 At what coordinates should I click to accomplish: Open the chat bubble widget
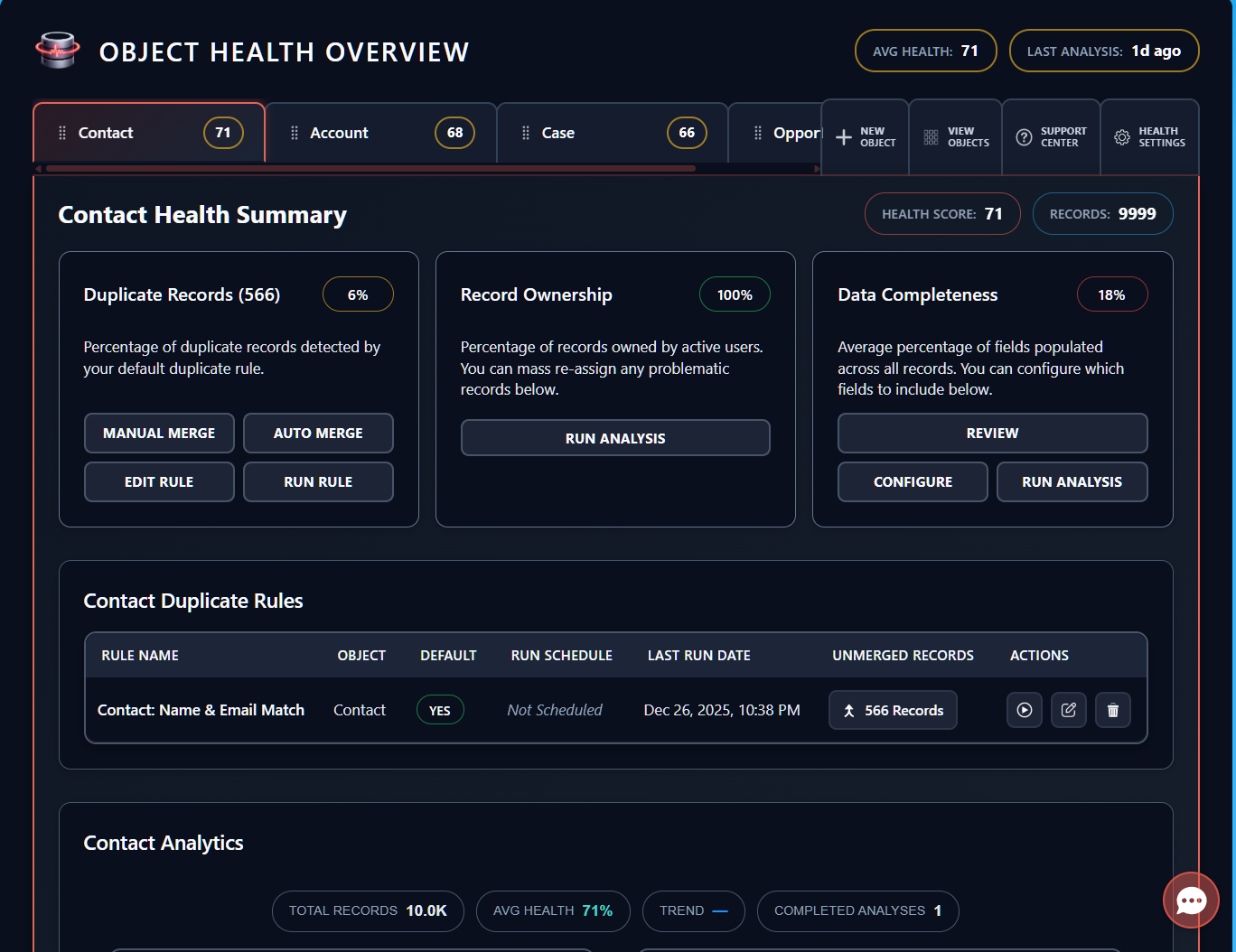click(1191, 900)
